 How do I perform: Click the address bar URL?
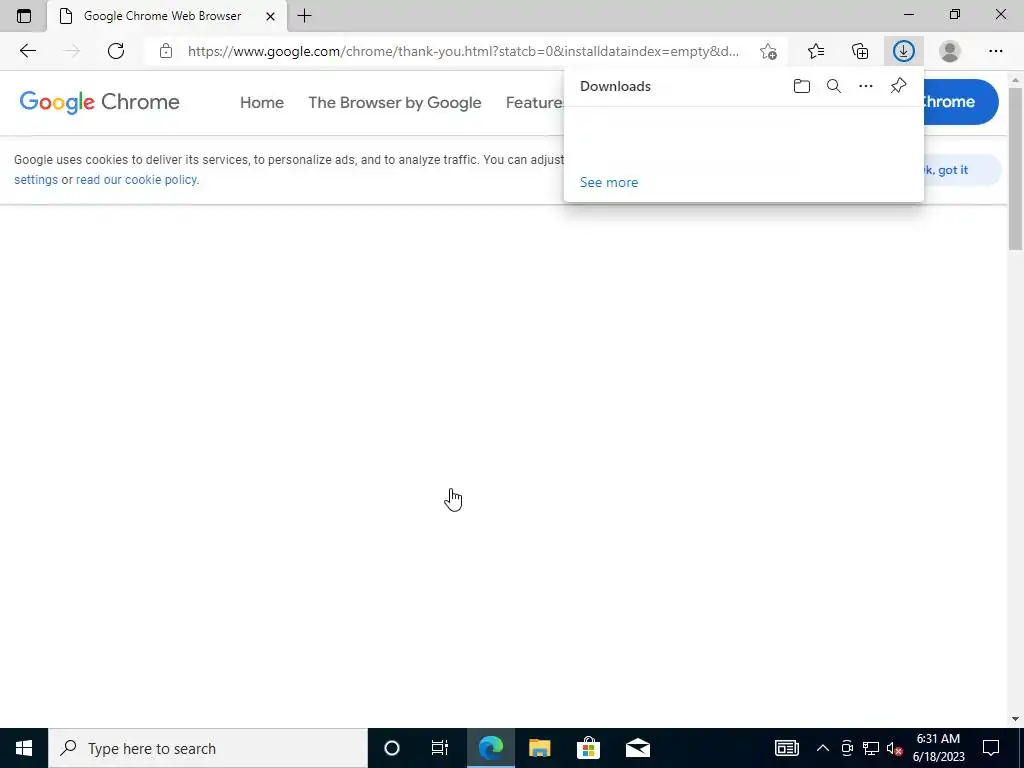[x=463, y=51]
